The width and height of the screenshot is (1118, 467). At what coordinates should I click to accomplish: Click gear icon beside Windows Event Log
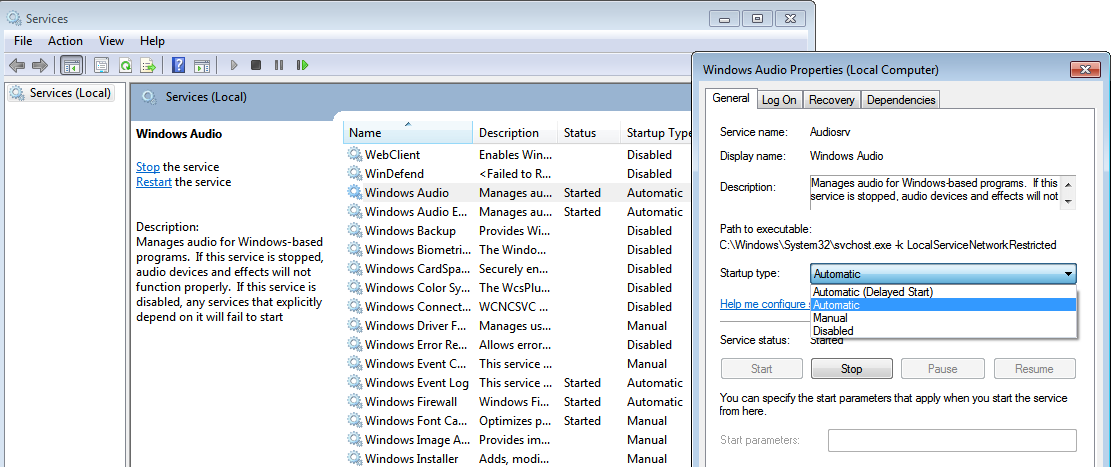pyautogui.click(x=354, y=383)
